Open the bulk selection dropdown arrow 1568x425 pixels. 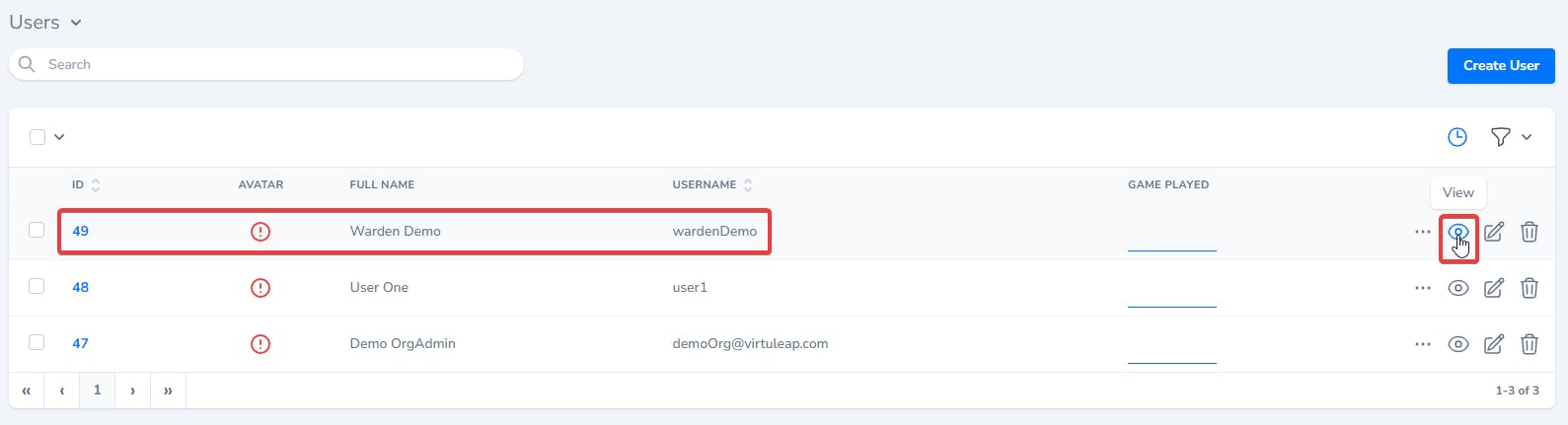click(x=59, y=137)
